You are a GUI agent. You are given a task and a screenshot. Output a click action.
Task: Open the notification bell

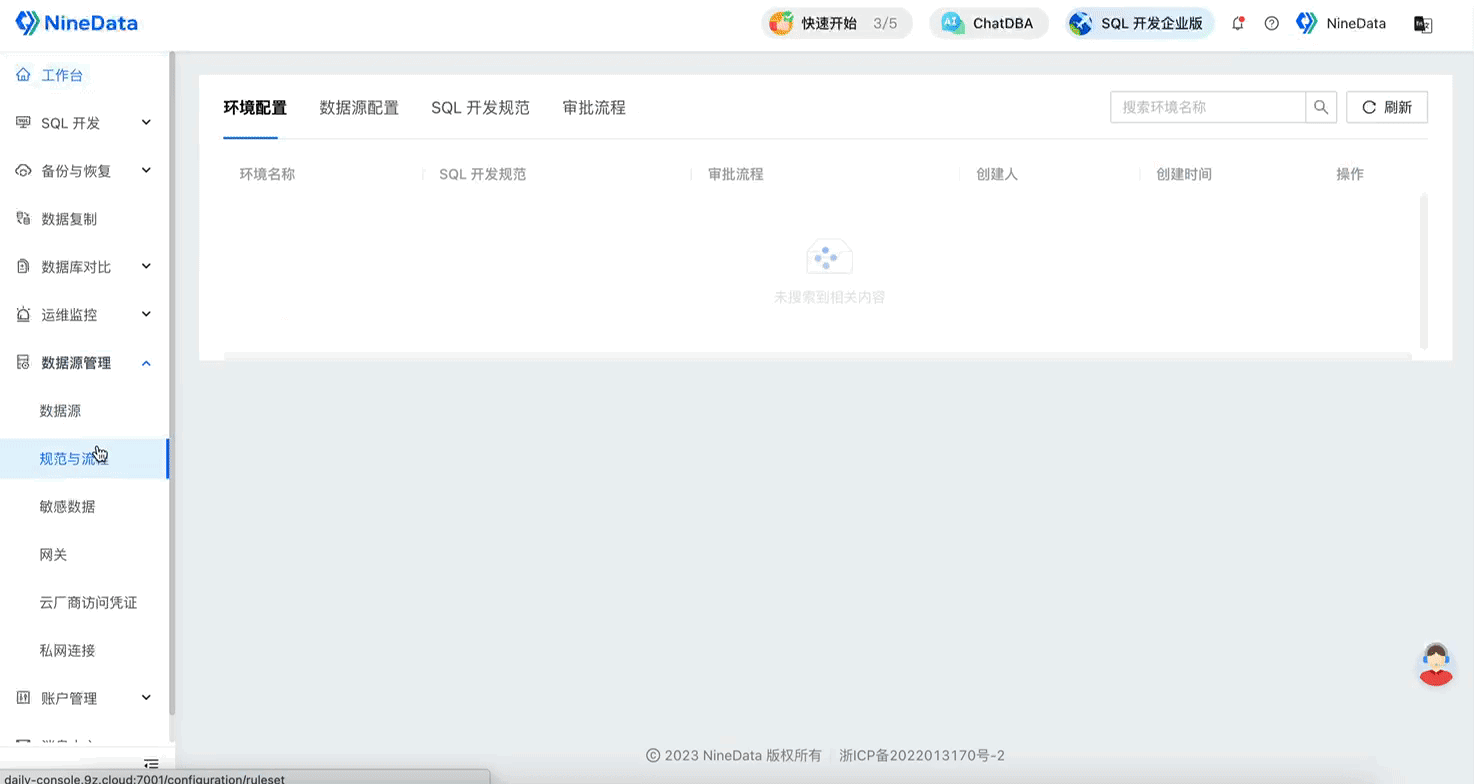[1238, 23]
